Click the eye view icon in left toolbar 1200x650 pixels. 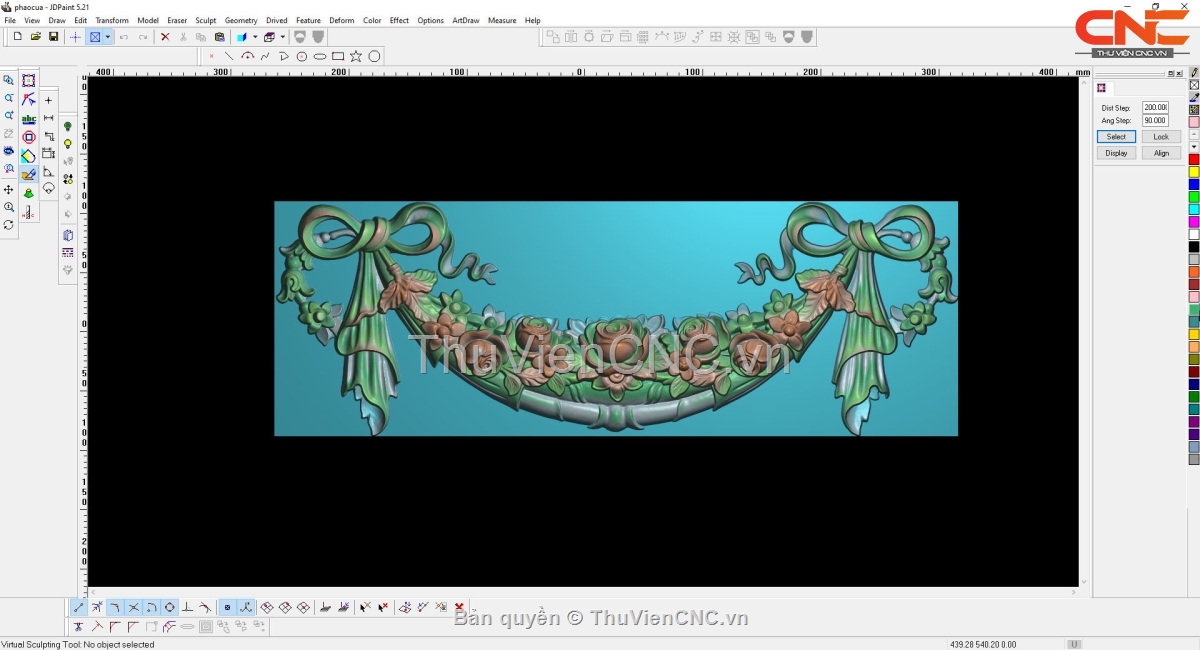9,151
